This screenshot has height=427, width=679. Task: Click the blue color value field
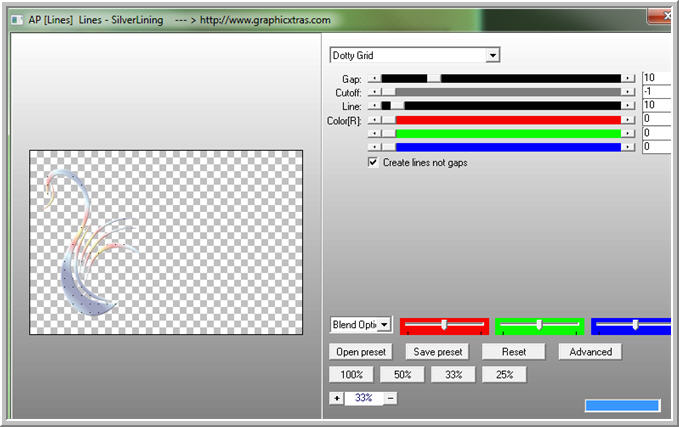[656, 146]
